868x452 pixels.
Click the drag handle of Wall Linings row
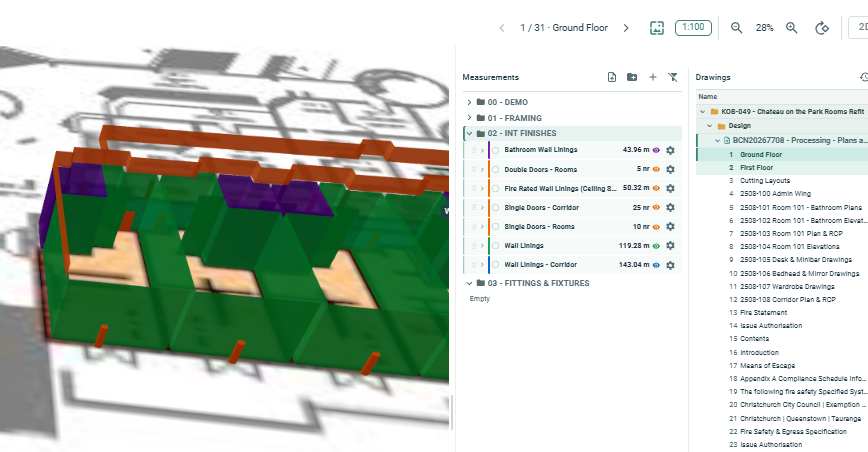point(474,246)
